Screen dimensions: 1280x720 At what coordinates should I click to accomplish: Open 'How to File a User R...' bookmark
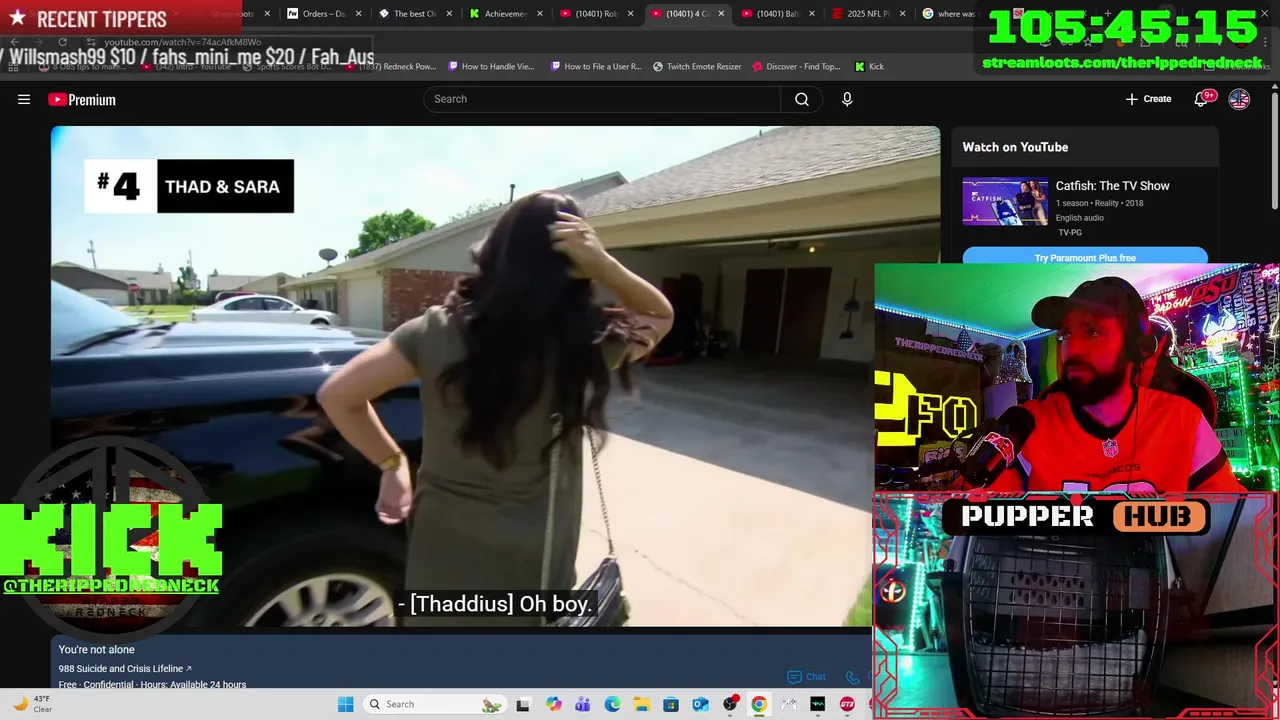click(595, 66)
